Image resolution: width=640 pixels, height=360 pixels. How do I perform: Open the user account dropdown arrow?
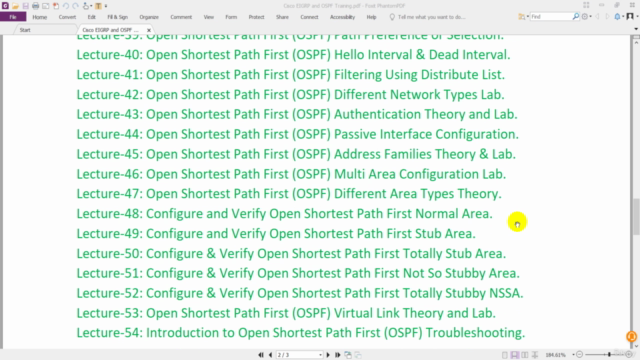(637, 17)
